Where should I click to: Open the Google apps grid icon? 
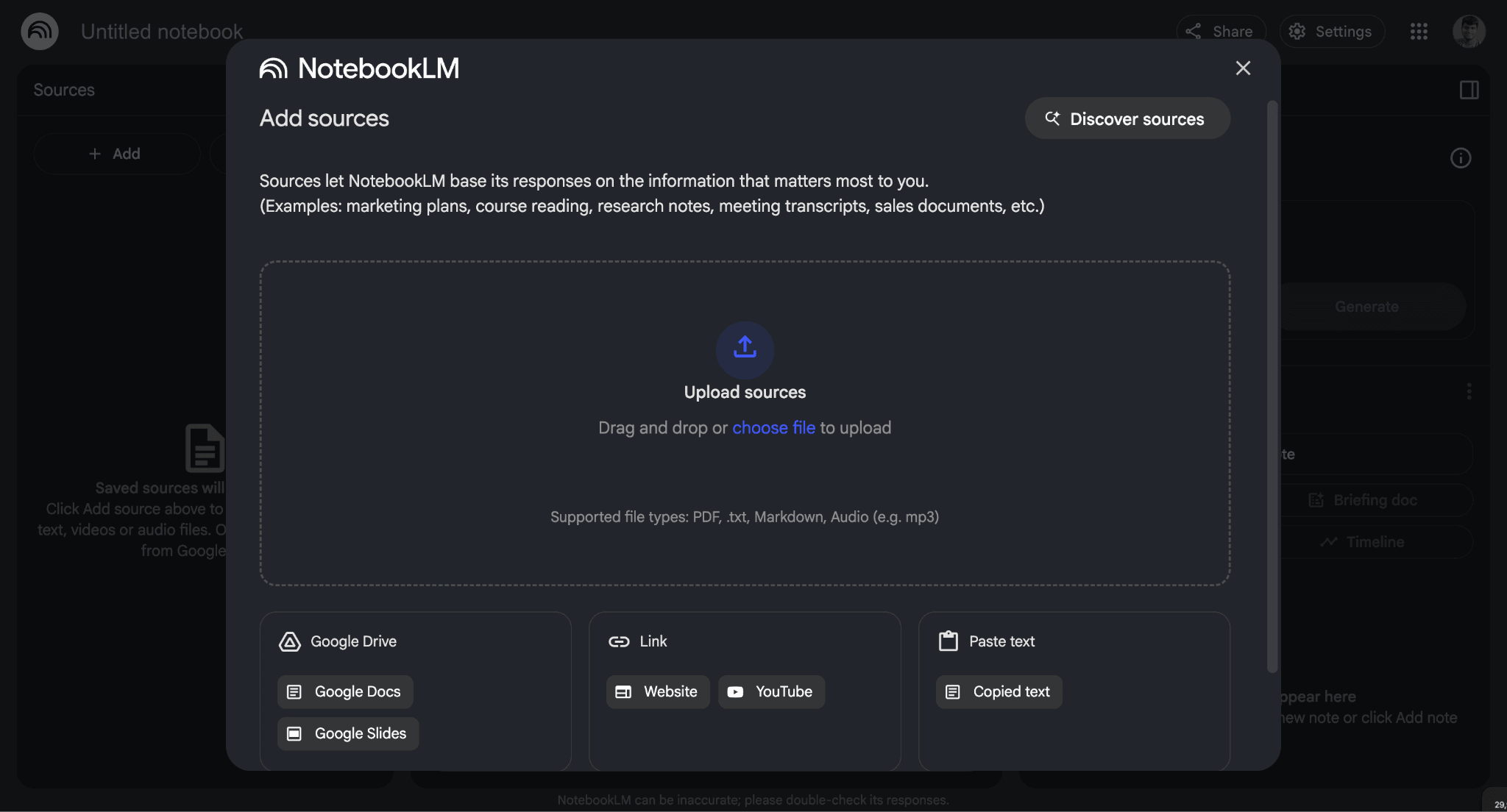[x=1419, y=32]
